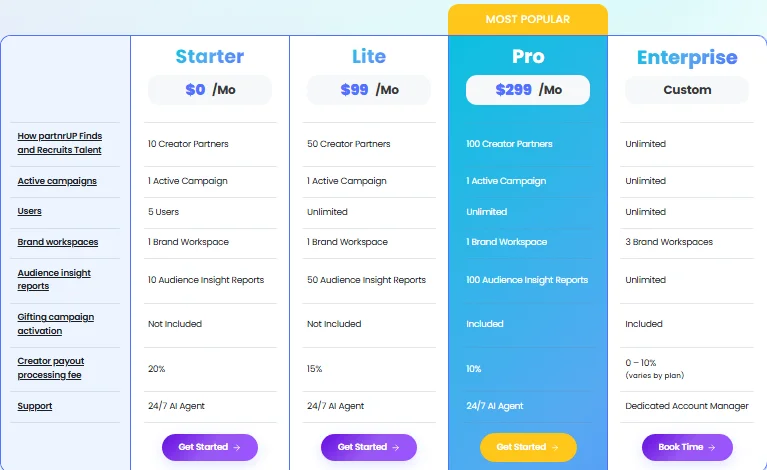The width and height of the screenshot is (767, 470).
Task: Select the $299 /Mo price badge
Action: point(528,90)
